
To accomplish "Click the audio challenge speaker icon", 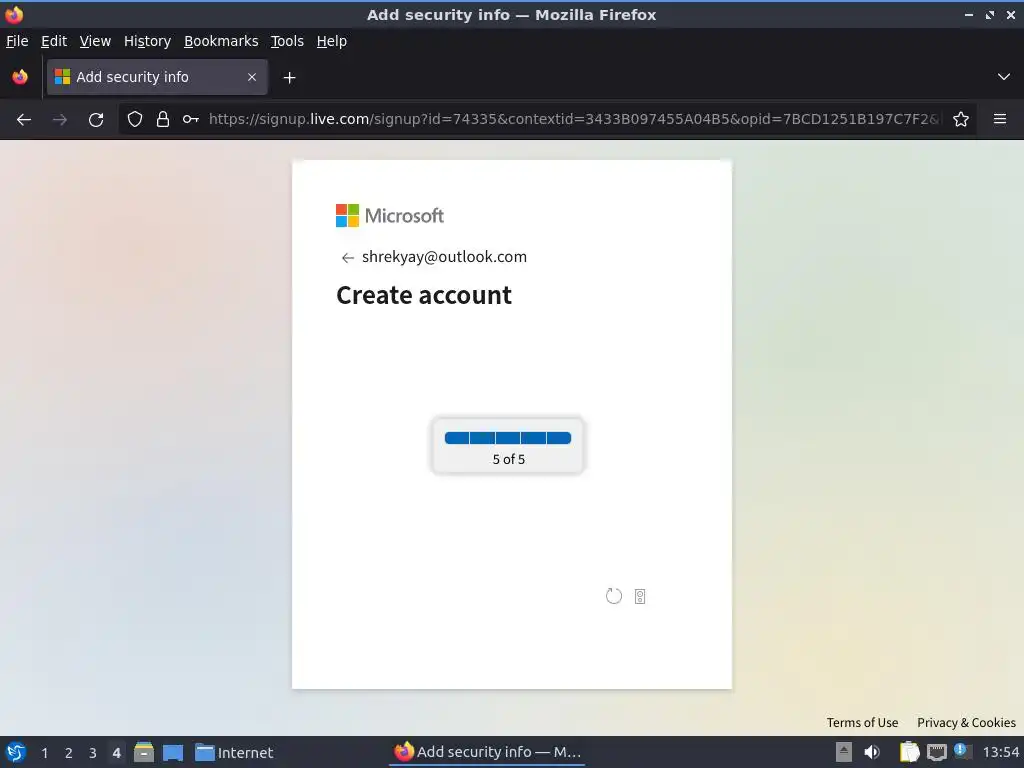I will pyautogui.click(x=640, y=596).
